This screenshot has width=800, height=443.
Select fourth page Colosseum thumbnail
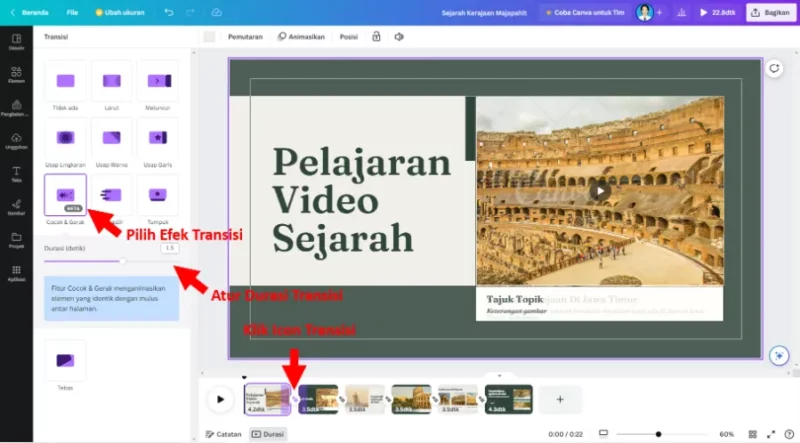411,399
